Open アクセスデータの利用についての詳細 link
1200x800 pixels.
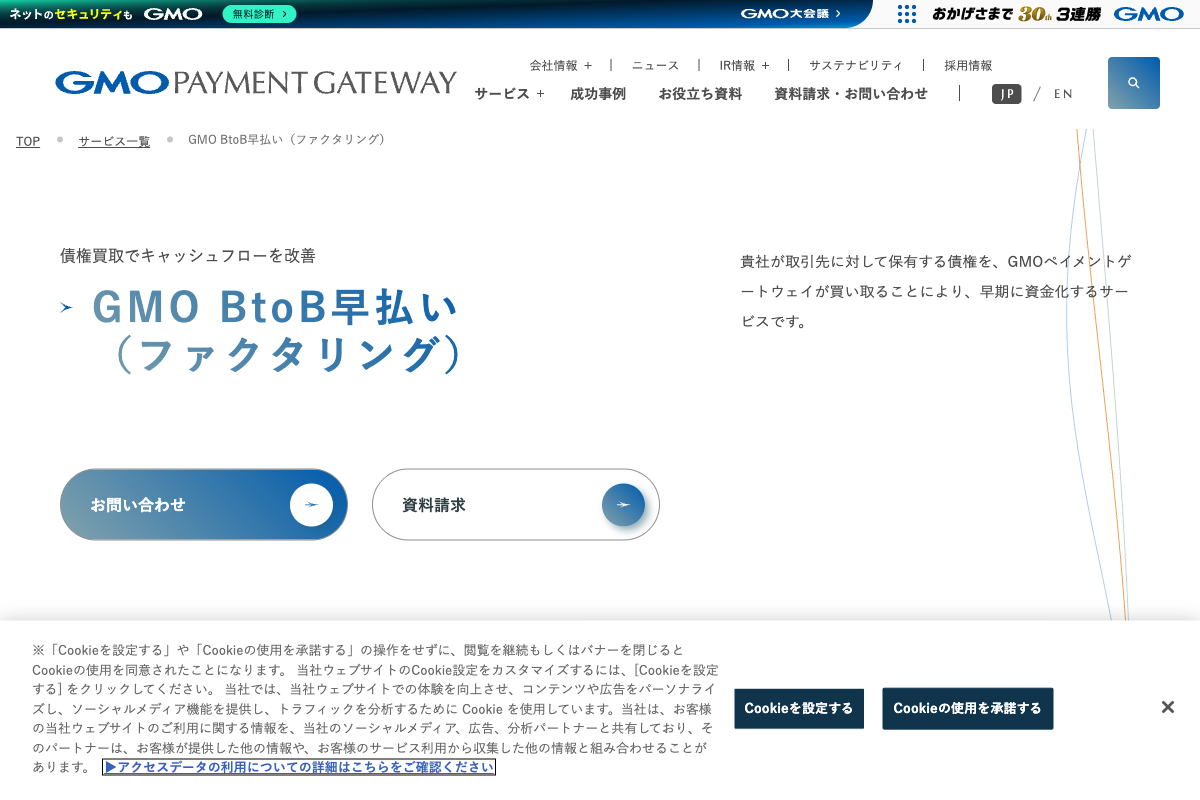[299, 767]
